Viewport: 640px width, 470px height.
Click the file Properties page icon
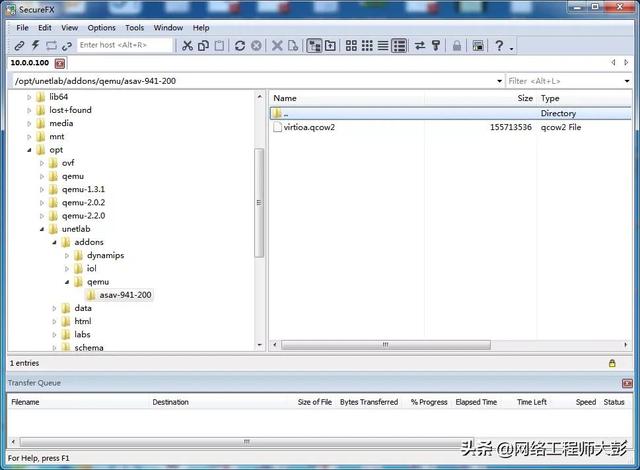293,45
